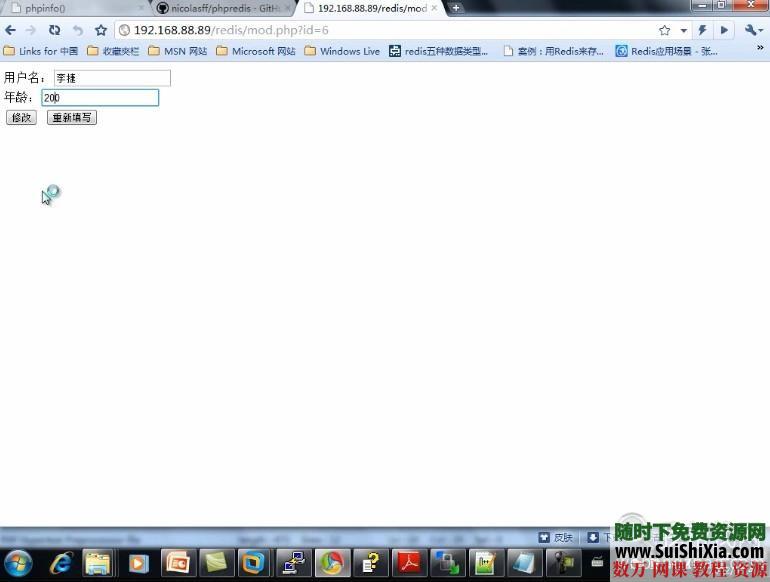Switch to the nicolasff/phpredis GitHub tab
770x582 pixels.
(x=222, y=8)
